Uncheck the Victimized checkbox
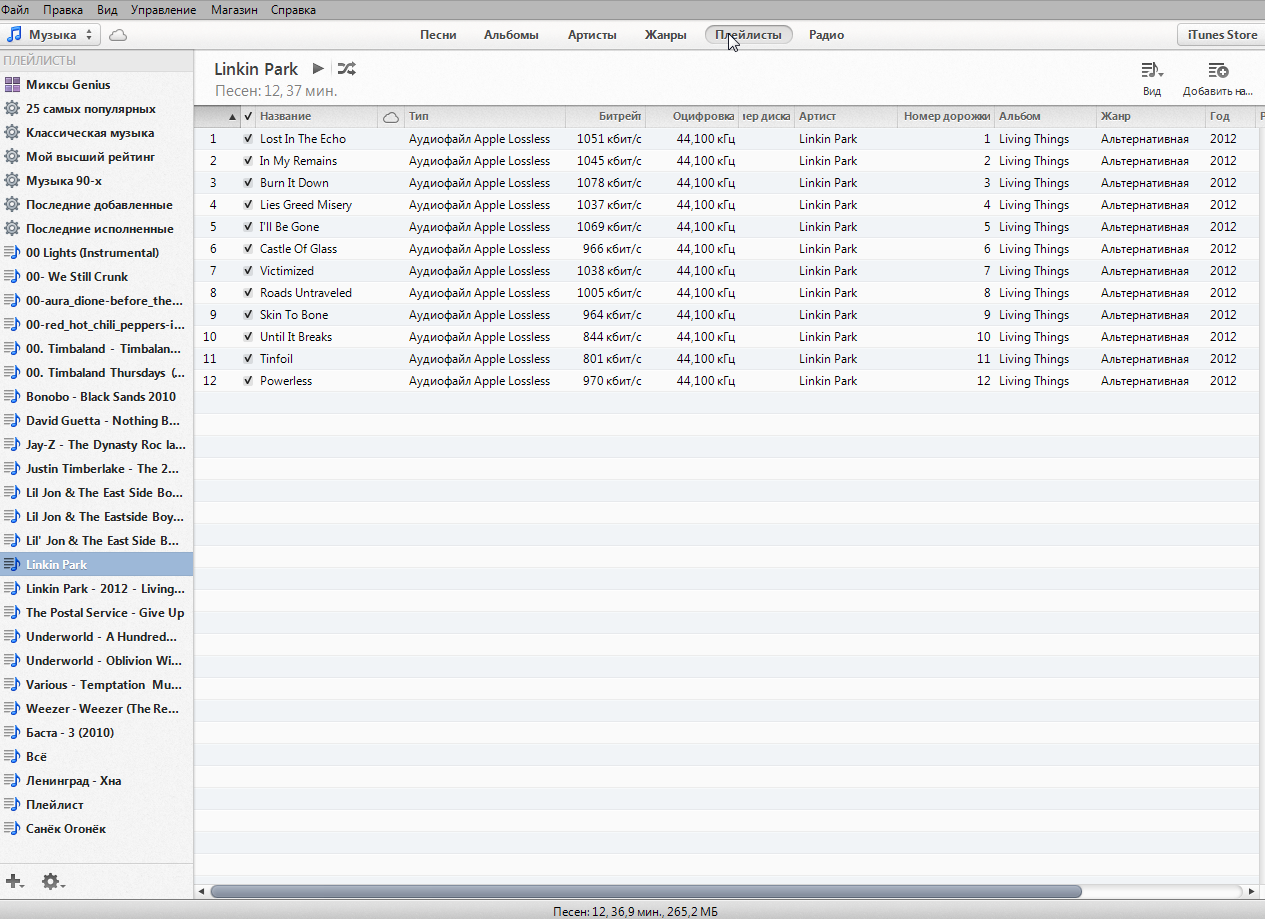Viewport: 1265px width, 919px height. pyautogui.click(x=248, y=271)
